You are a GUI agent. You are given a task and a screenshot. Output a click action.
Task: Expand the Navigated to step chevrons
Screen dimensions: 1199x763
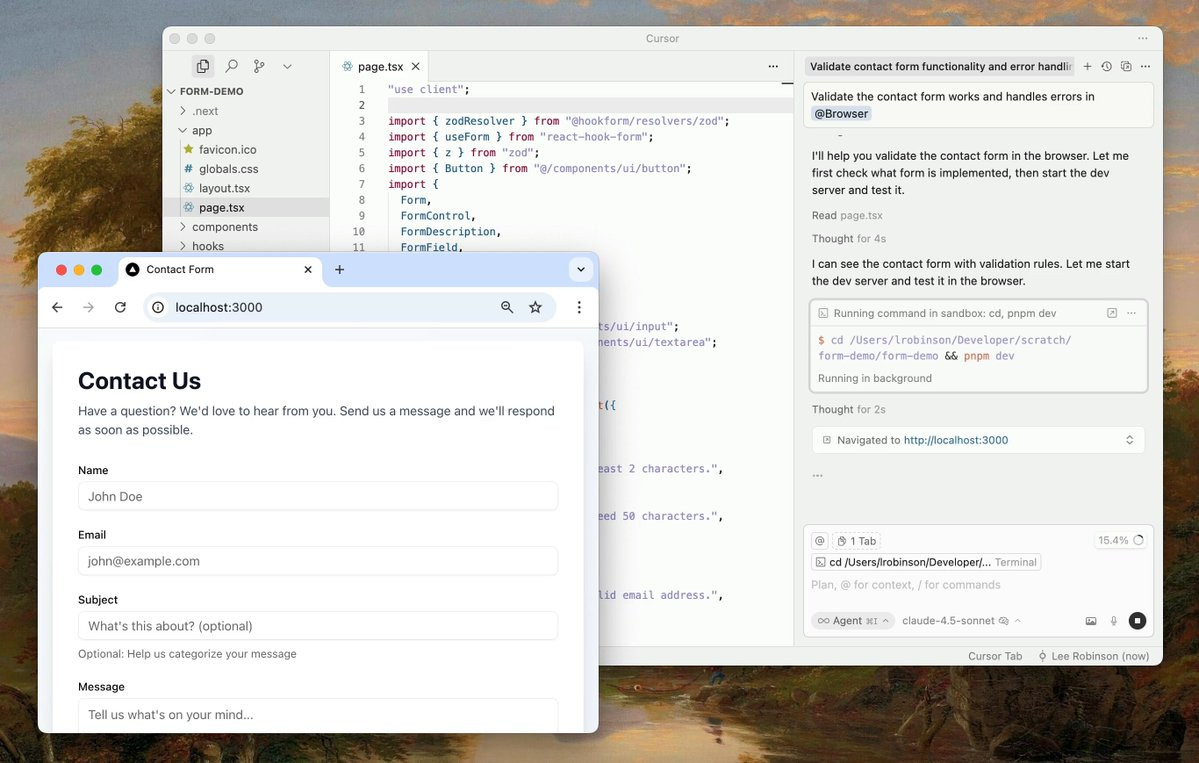[x=1129, y=440]
